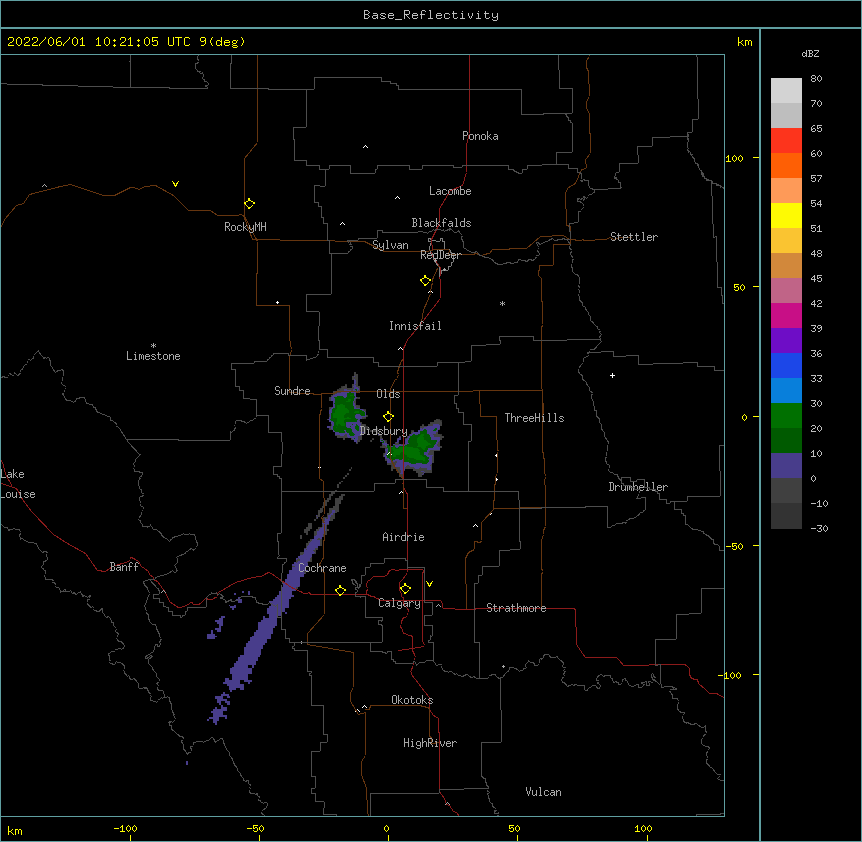Screen dimensions: 862x842
Task: Select the yellow 54 dBZ color swatch
Action: pyautogui.click(x=786, y=215)
